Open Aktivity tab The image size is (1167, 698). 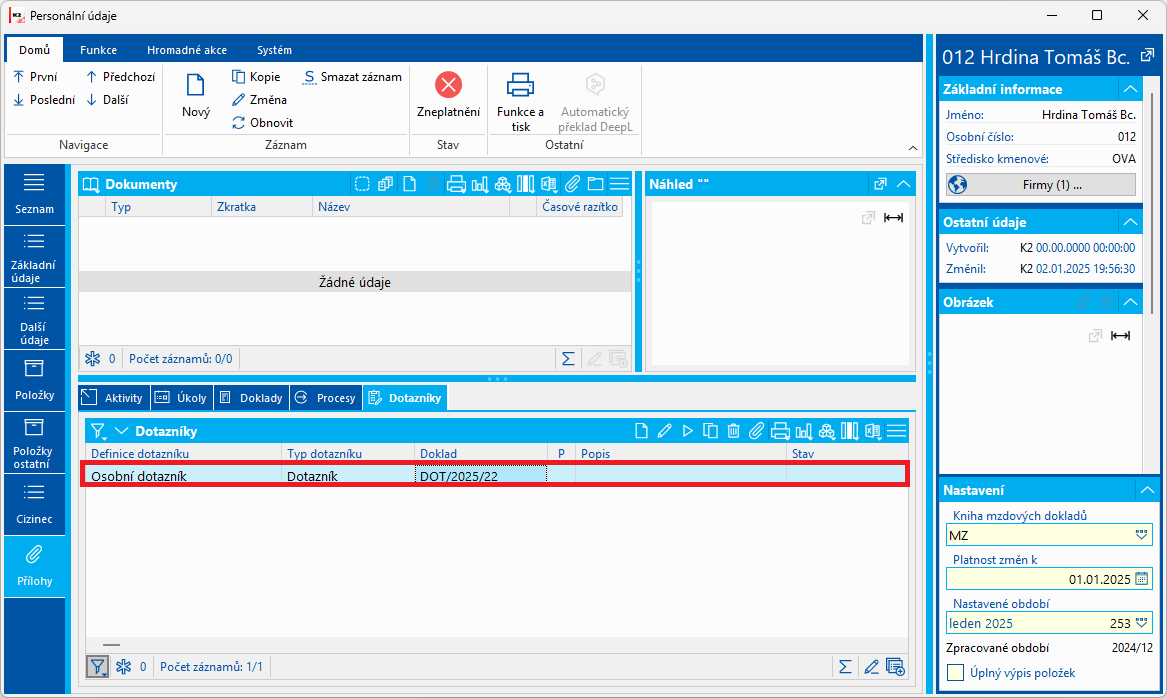[114, 398]
